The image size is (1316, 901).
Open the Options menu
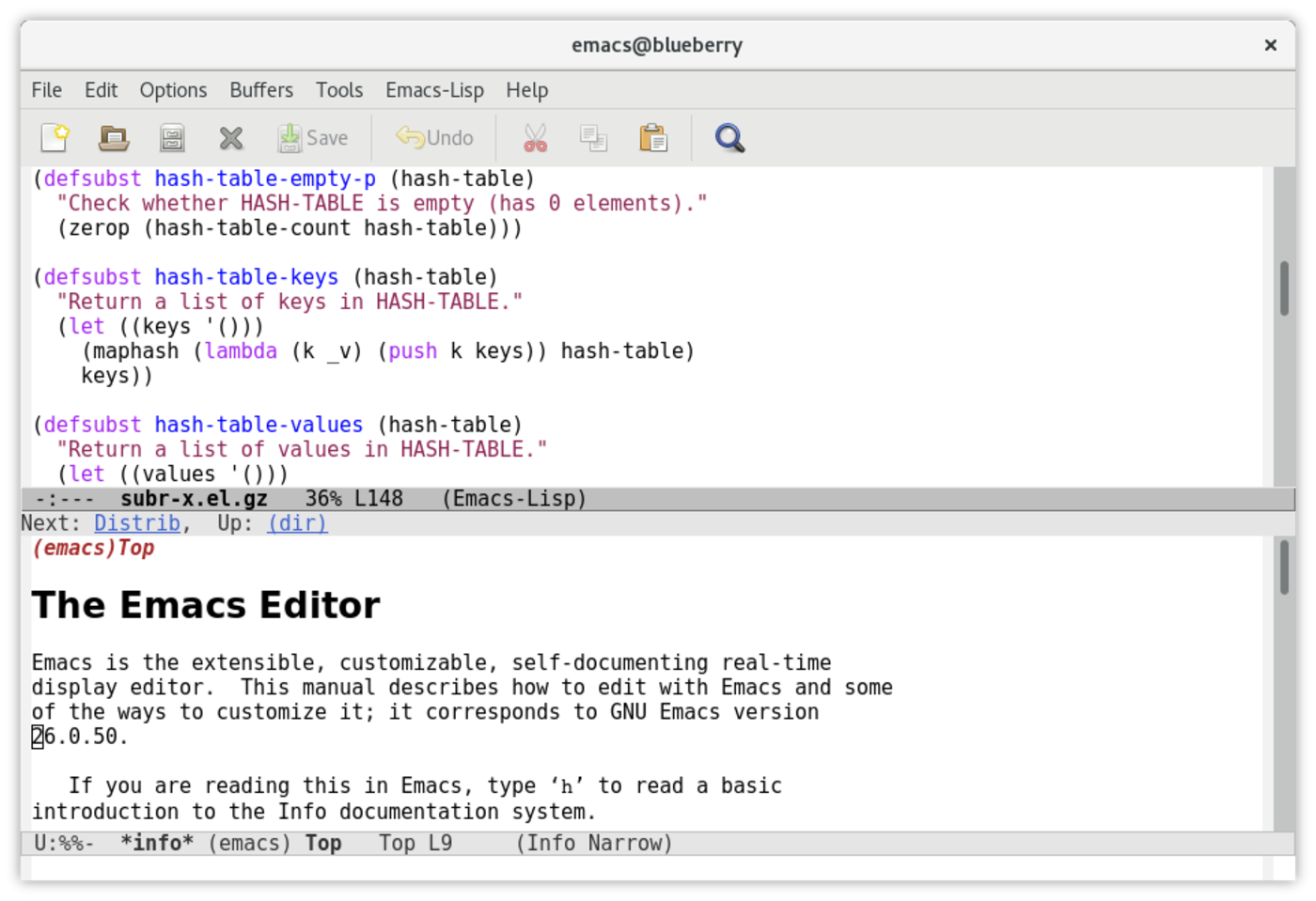[x=173, y=89]
